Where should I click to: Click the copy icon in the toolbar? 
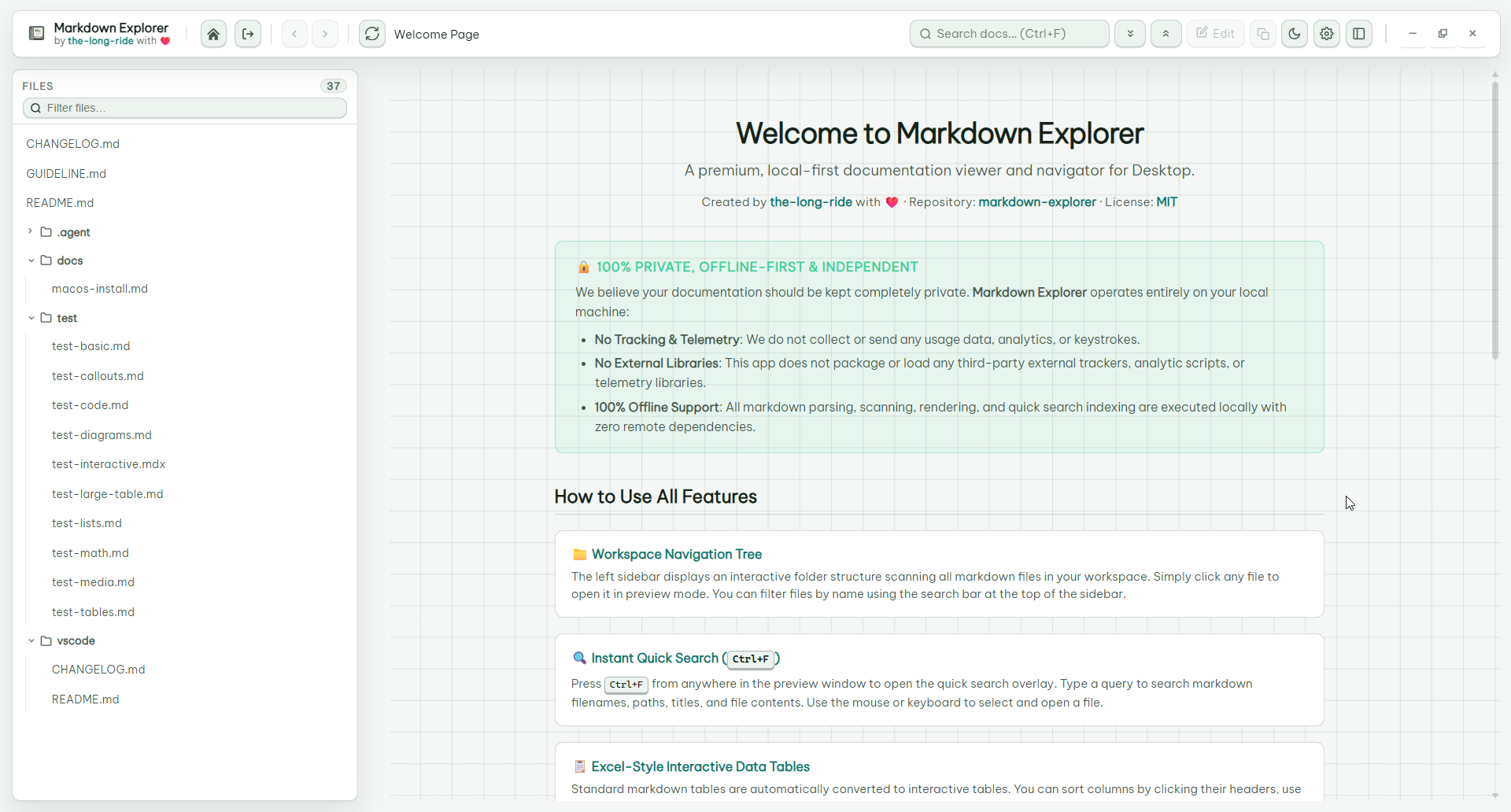point(1263,34)
